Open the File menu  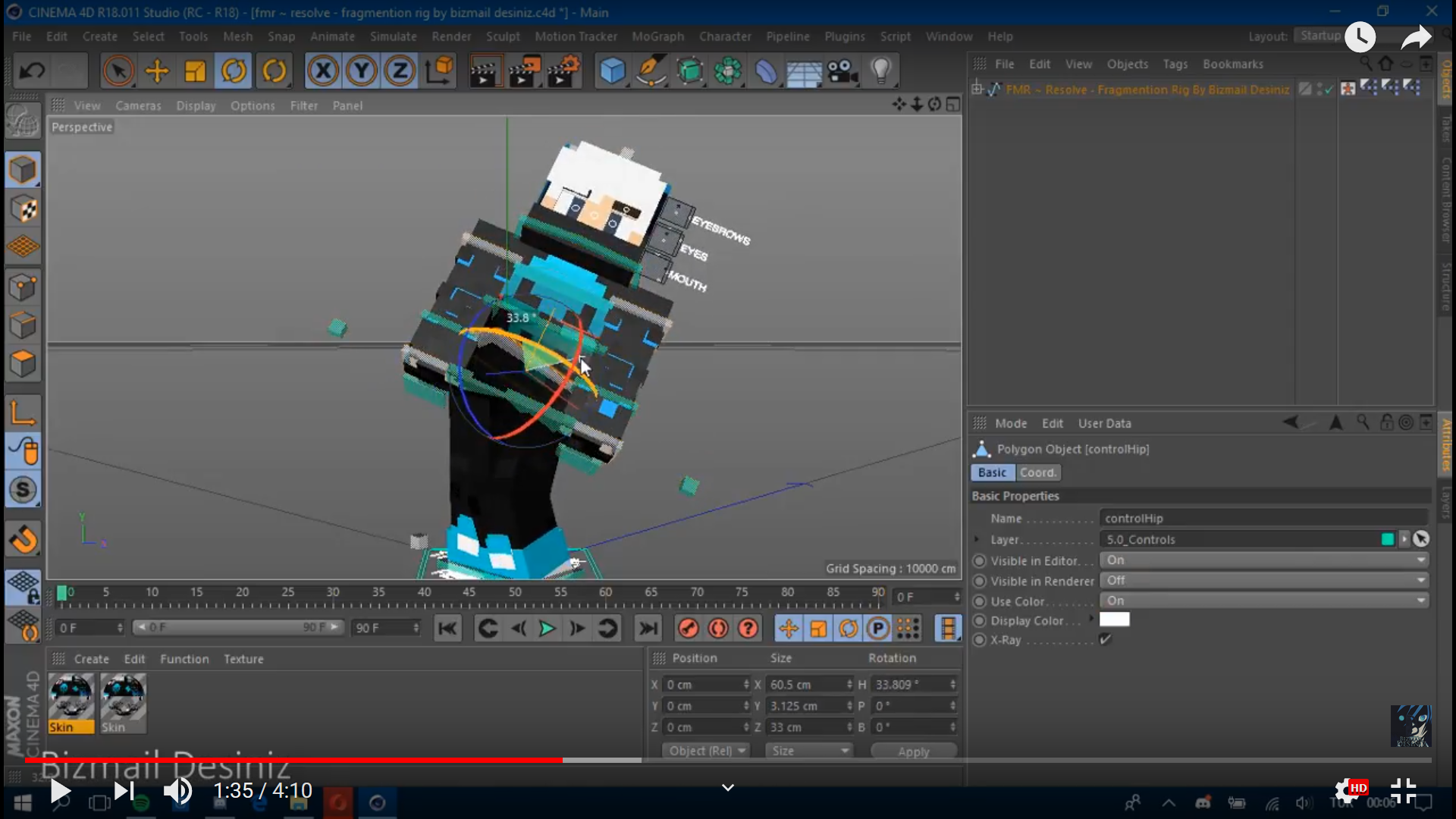[21, 36]
